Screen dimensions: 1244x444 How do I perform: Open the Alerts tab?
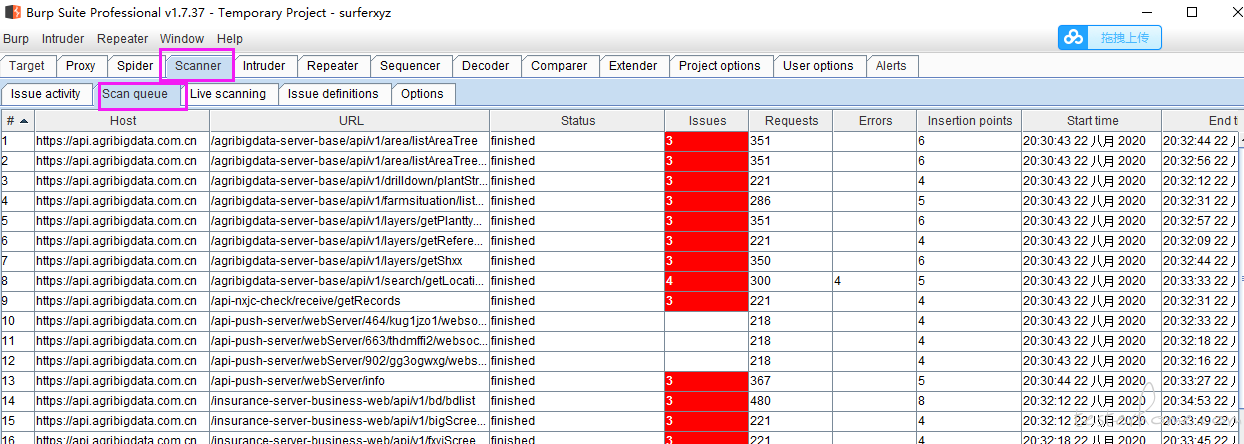[891, 66]
